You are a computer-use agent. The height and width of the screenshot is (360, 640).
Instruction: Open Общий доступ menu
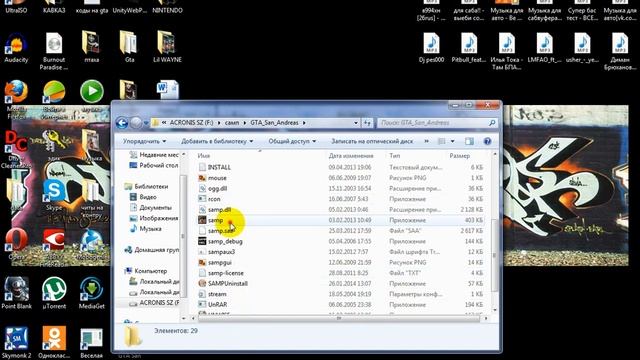point(292,141)
